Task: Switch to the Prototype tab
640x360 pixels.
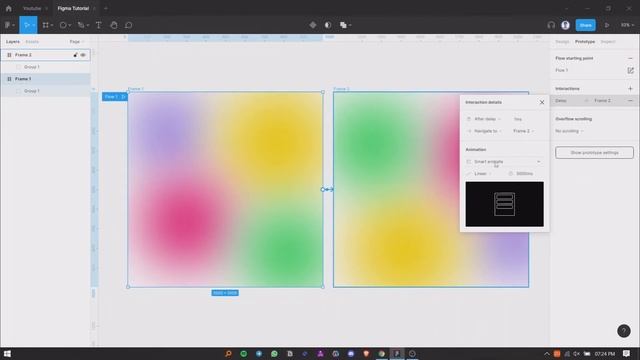Action: (585, 42)
